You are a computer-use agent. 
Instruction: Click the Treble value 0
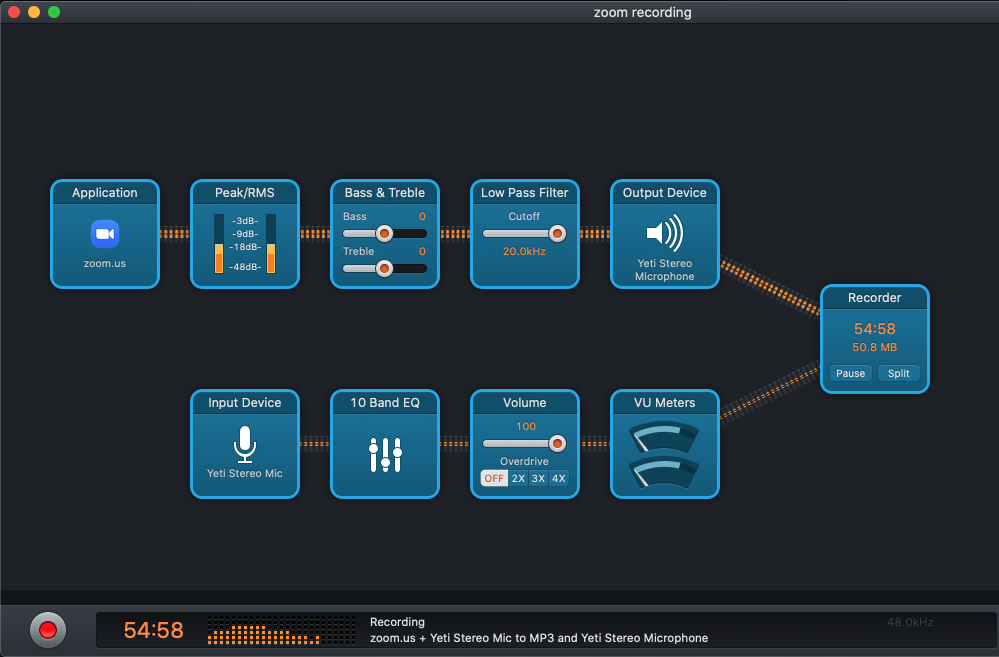(422, 252)
